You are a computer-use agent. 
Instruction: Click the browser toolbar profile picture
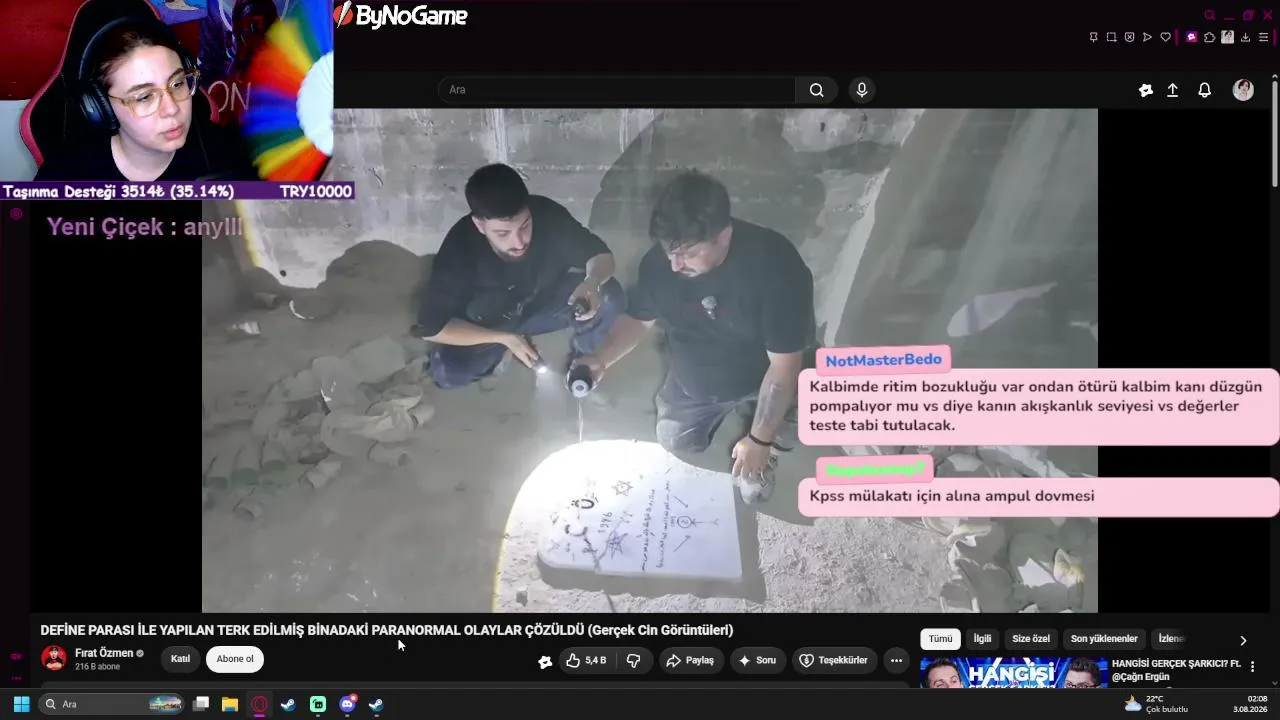1227,37
